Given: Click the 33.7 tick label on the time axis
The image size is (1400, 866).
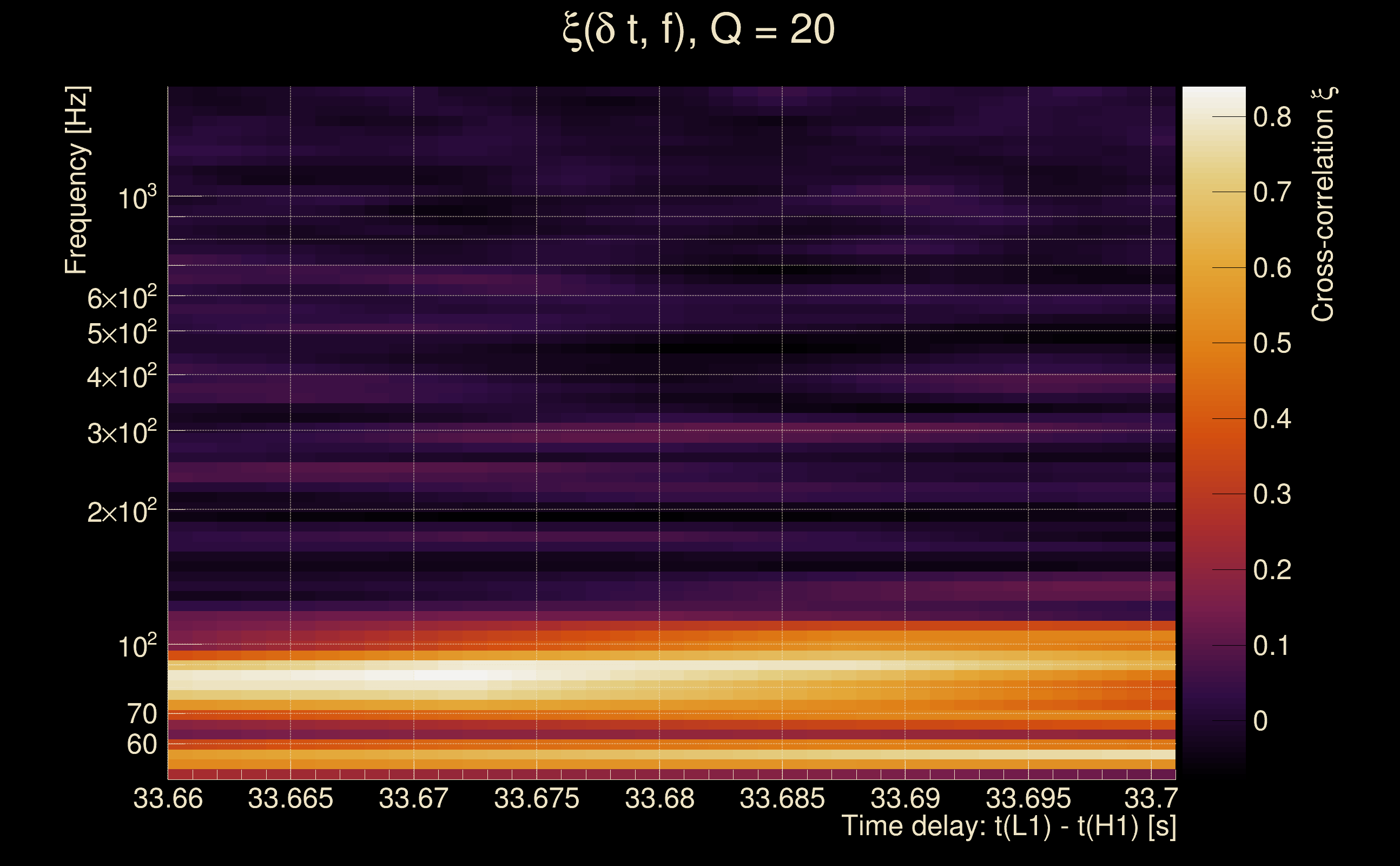Looking at the screenshot, I should pos(1151,798).
